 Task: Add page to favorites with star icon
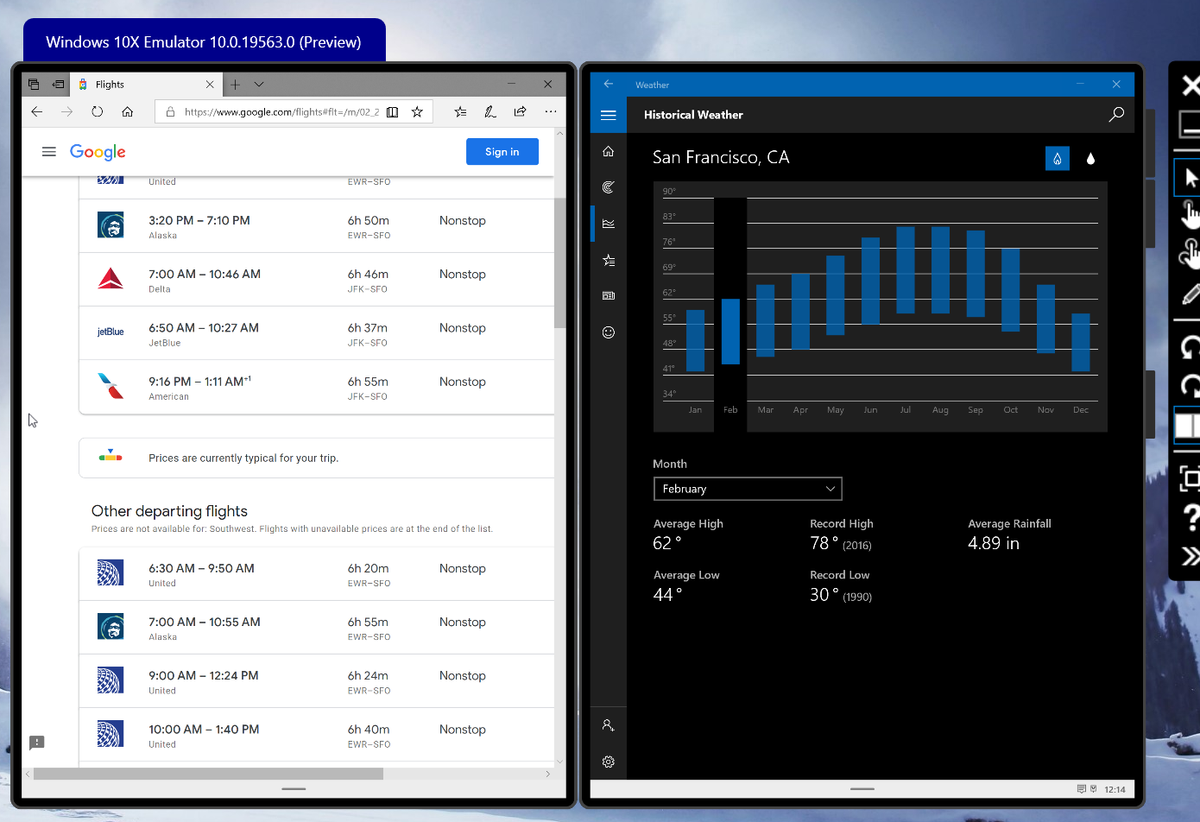coord(417,112)
